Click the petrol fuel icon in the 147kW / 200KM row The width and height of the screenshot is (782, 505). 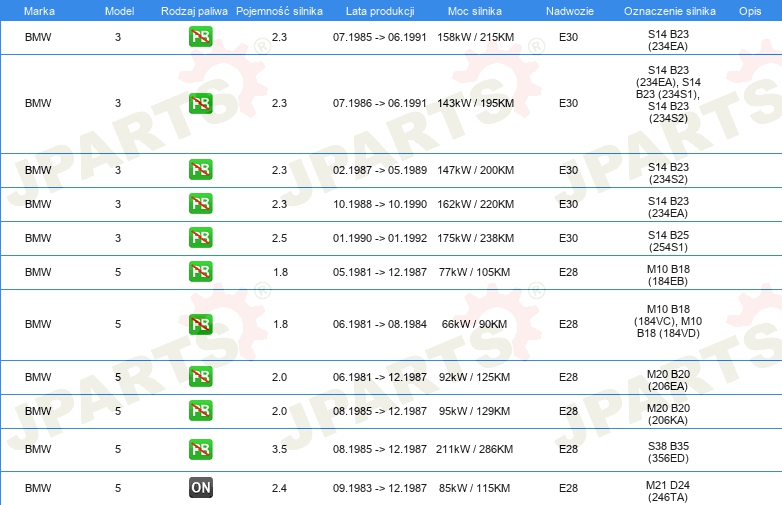click(200, 169)
